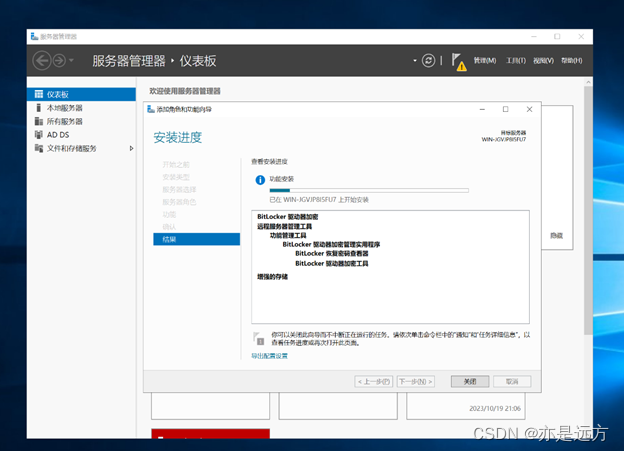Click the Server Manager vertical scrollbar
Screen dimensions: 625x452
tap(588, 211)
